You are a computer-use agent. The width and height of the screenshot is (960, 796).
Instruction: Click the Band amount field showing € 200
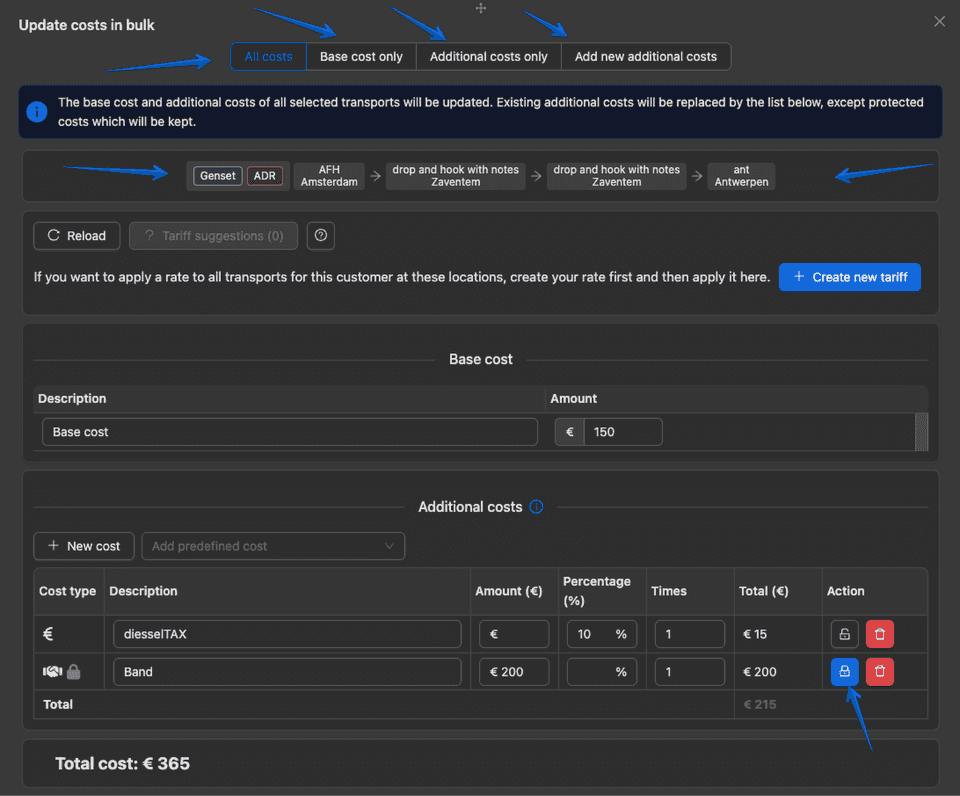coord(514,672)
